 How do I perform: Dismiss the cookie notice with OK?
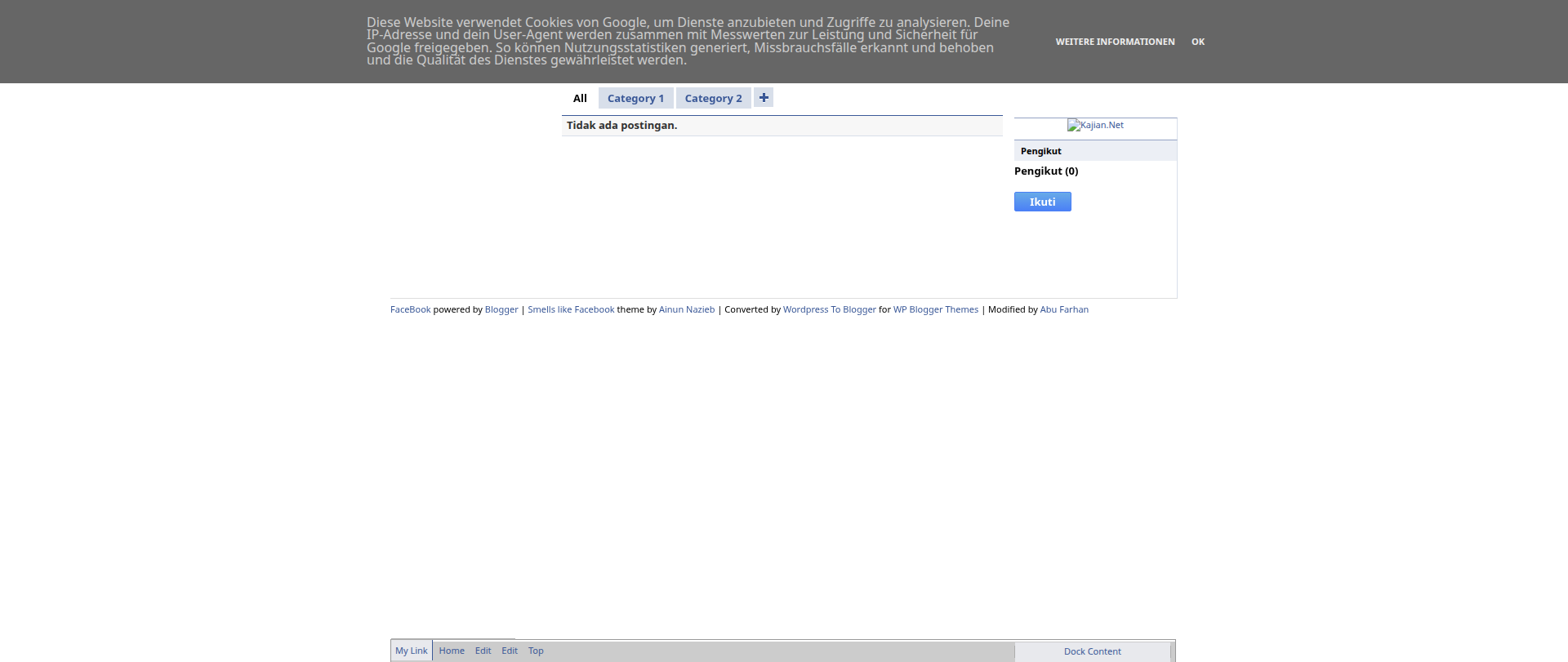pos(1197,42)
